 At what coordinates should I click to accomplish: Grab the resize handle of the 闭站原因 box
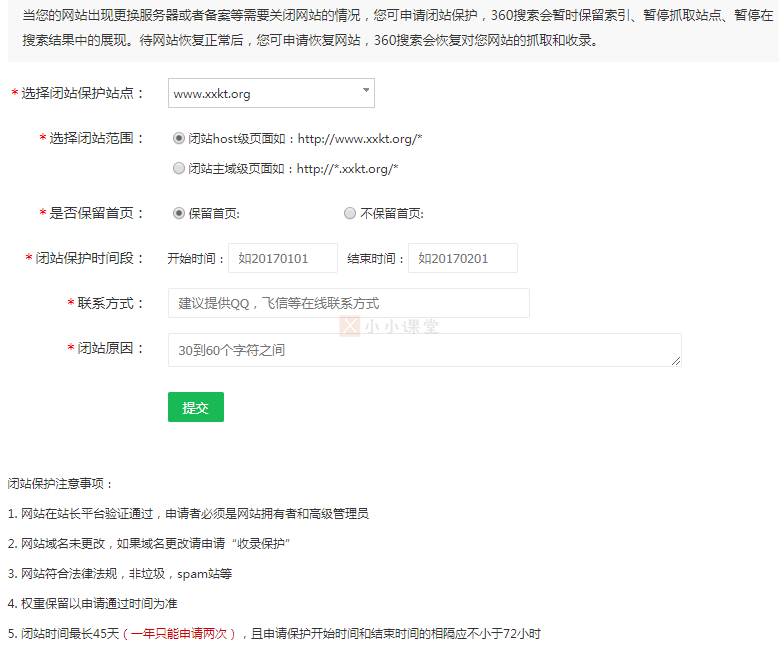point(676,361)
